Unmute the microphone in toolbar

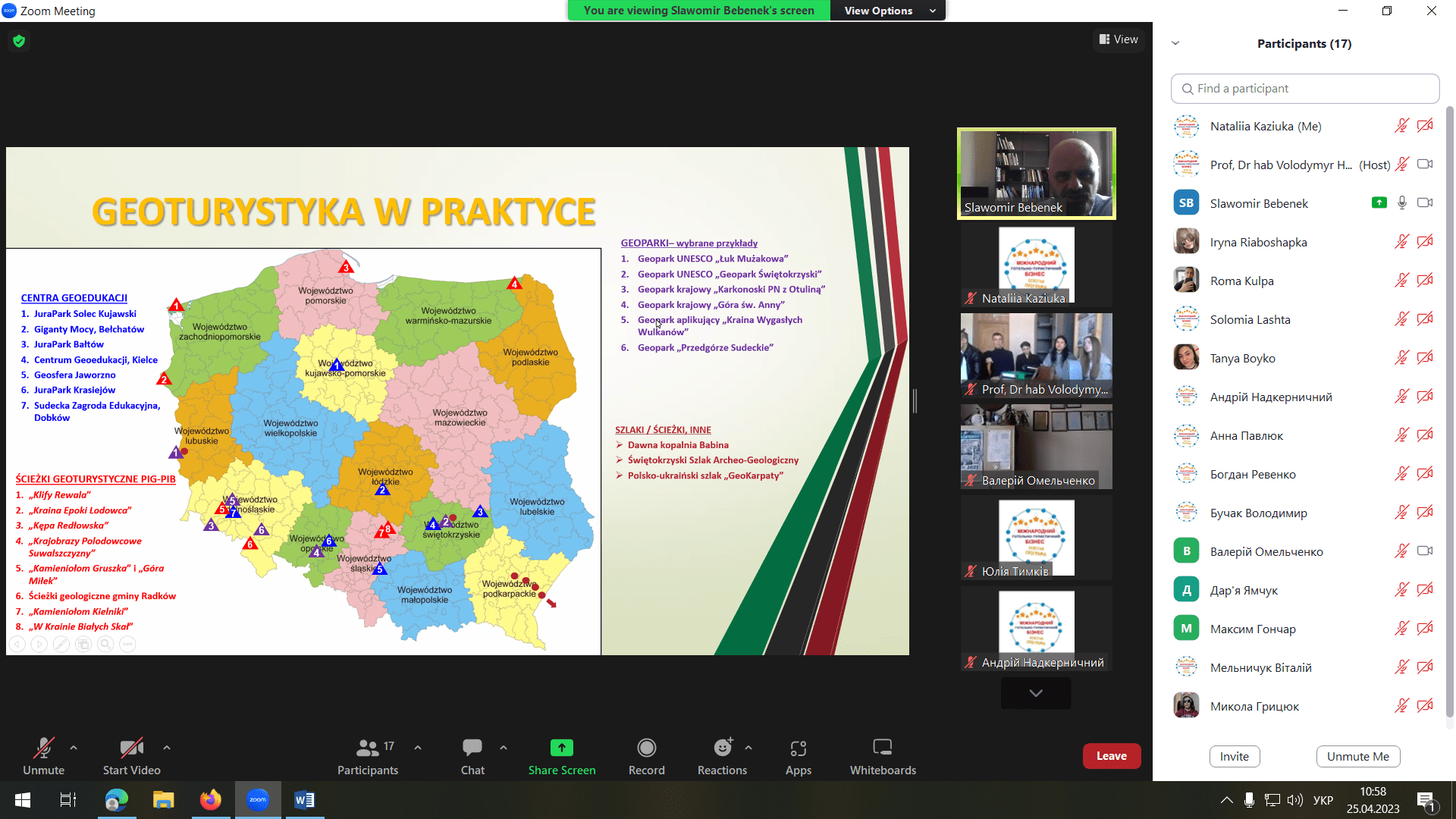[x=43, y=756]
